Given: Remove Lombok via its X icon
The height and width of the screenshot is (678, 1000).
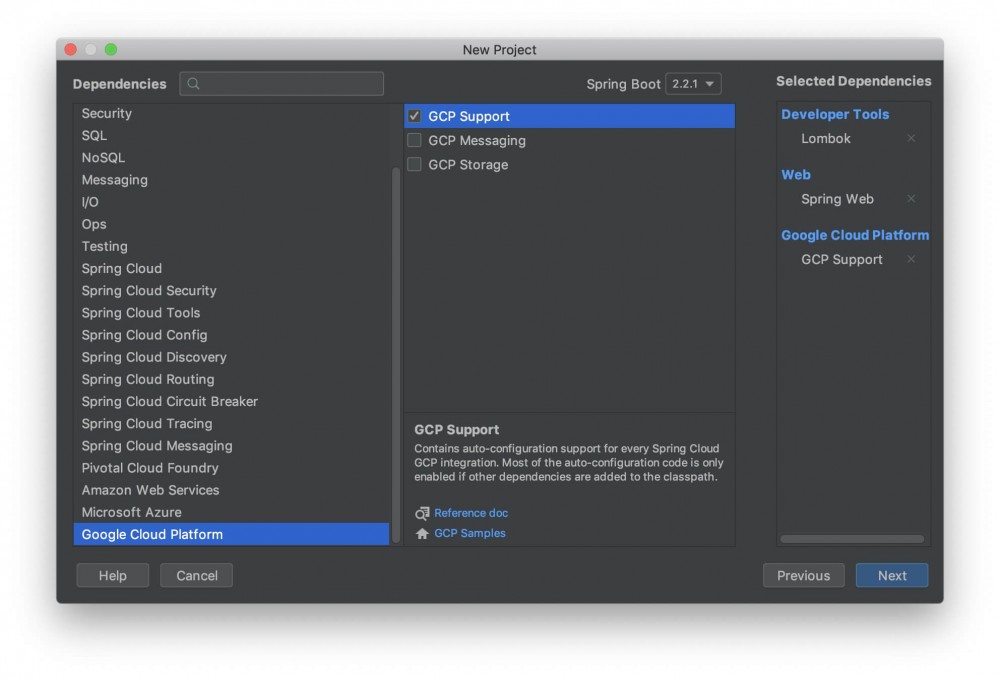Looking at the screenshot, I should point(911,139).
